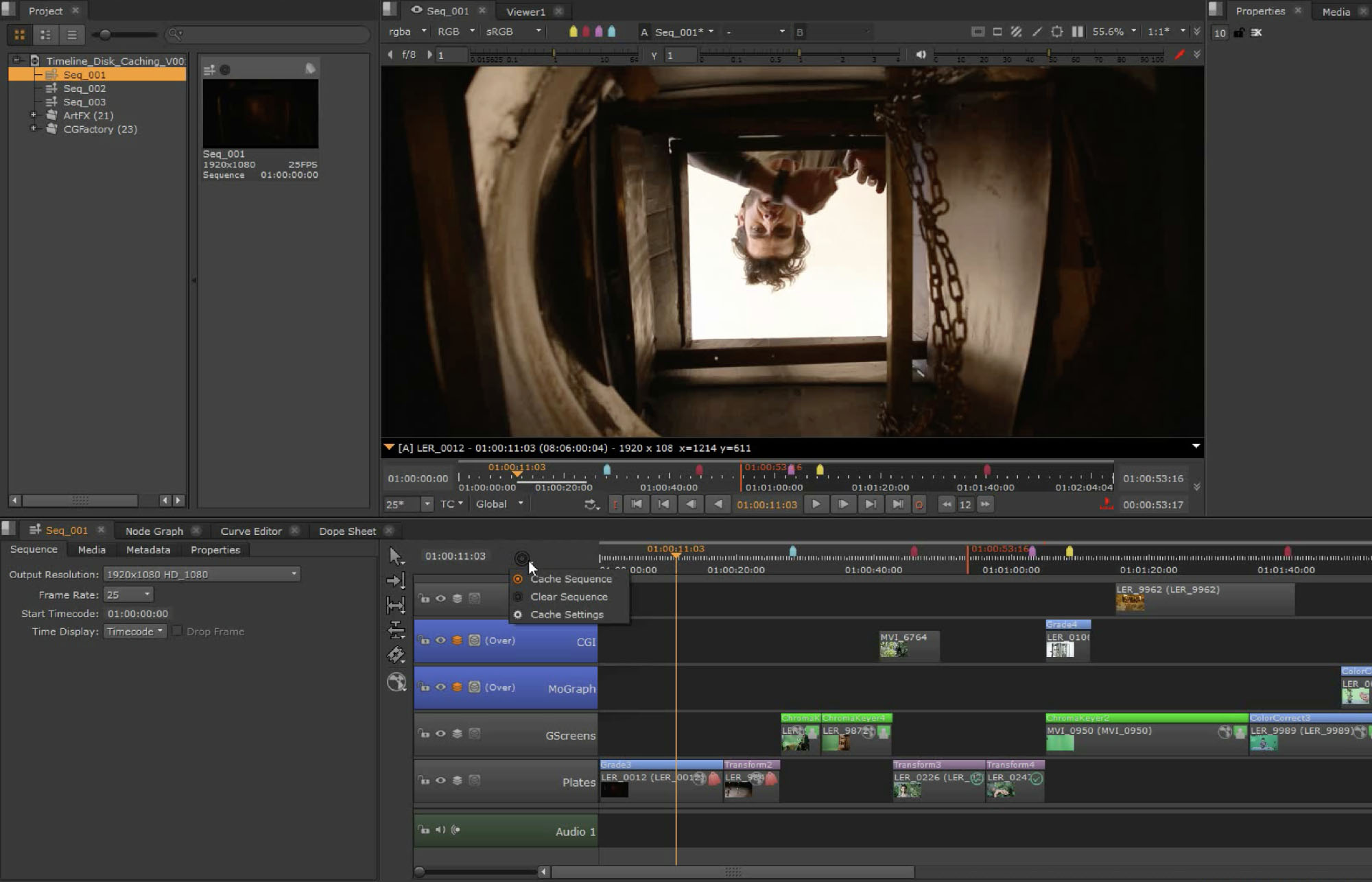Click the timeline disk cache icon
The image size is (1372, 882).
coord(521,558)
